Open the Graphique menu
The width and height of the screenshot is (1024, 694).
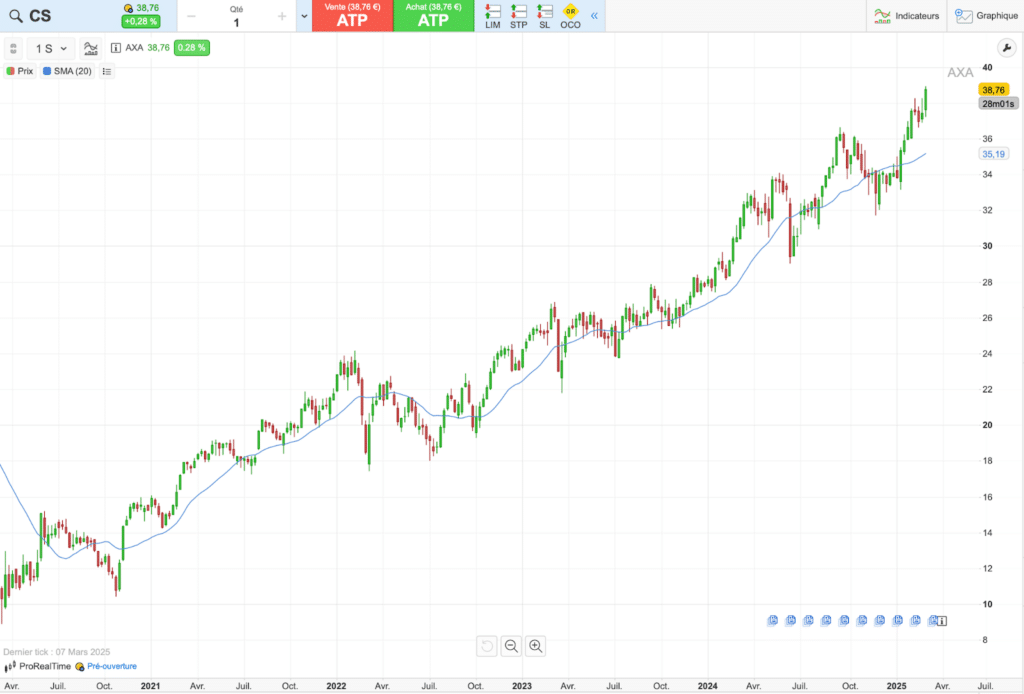coord(986,16)
